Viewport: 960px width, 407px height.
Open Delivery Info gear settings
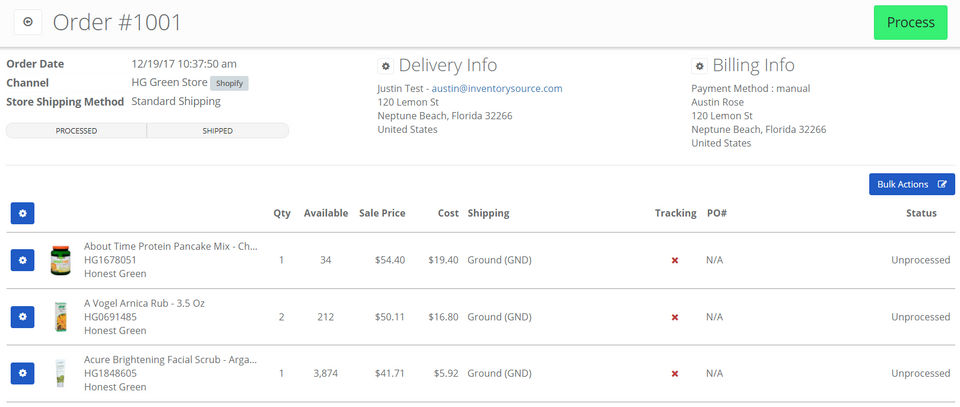pos(385,66)
